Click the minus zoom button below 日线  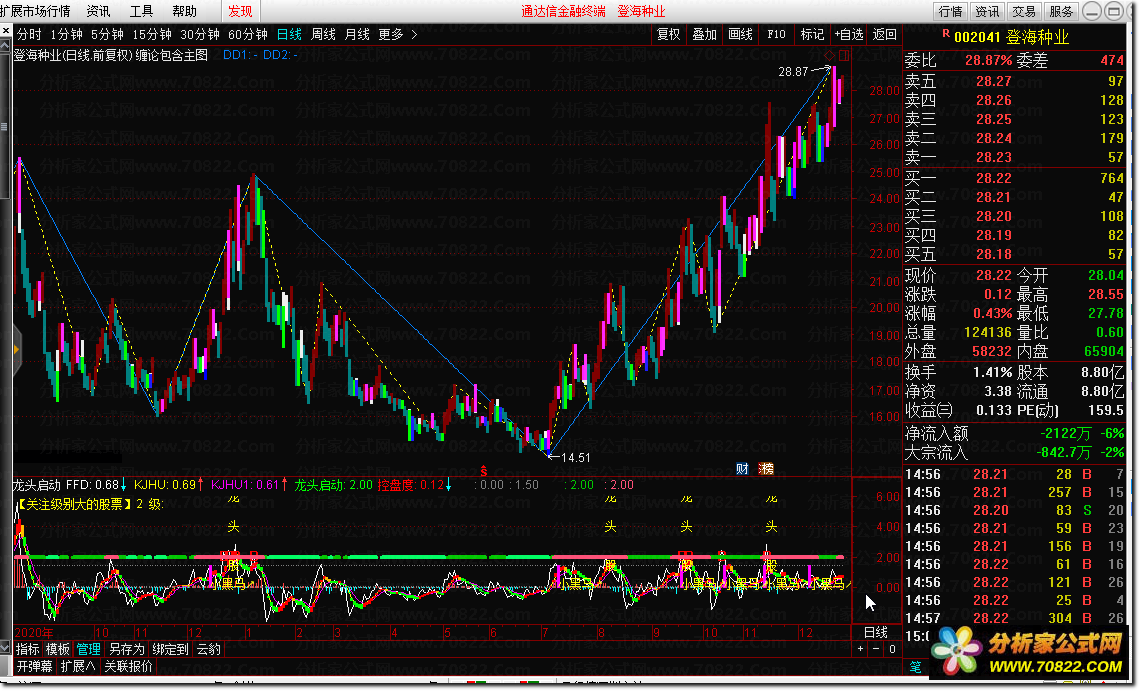coord(875,649)
